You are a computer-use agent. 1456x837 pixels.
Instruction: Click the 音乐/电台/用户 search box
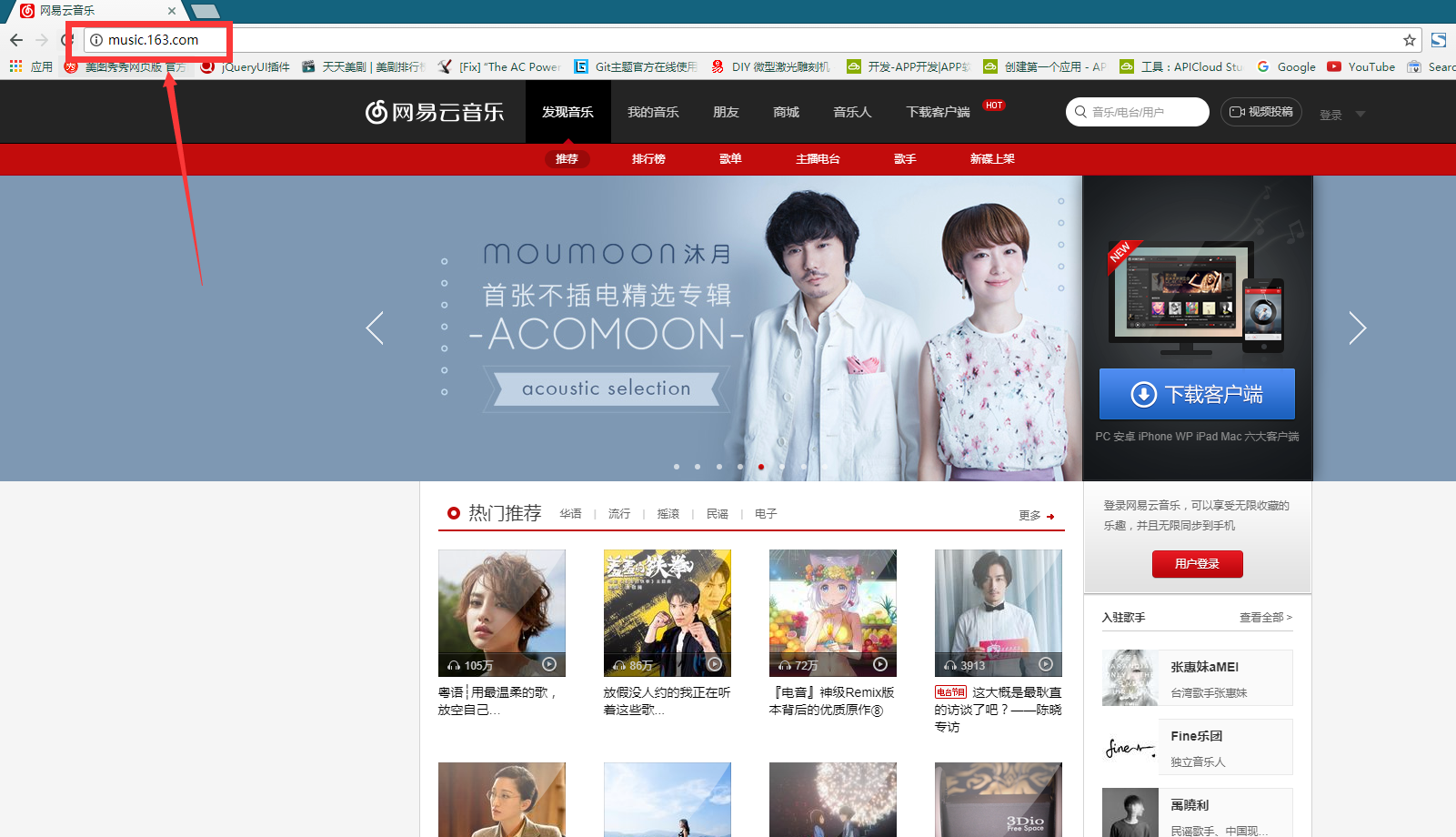pos(1137,112)
